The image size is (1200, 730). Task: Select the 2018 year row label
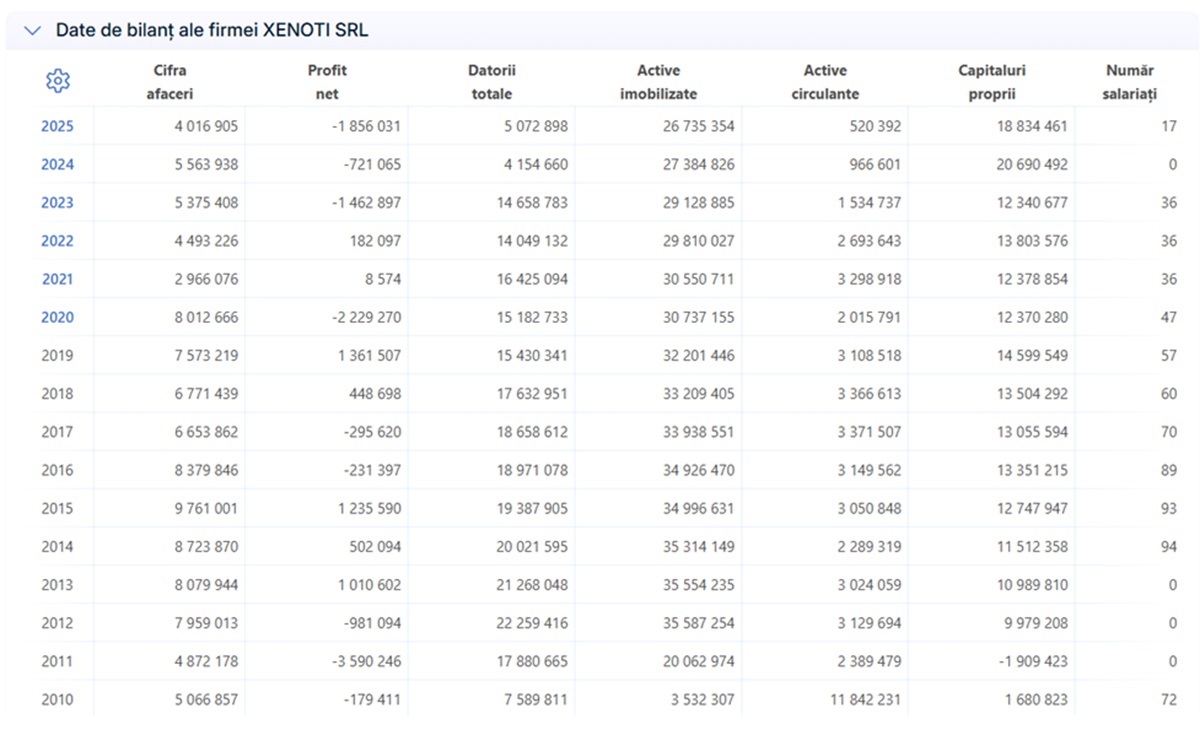[57, 394]
